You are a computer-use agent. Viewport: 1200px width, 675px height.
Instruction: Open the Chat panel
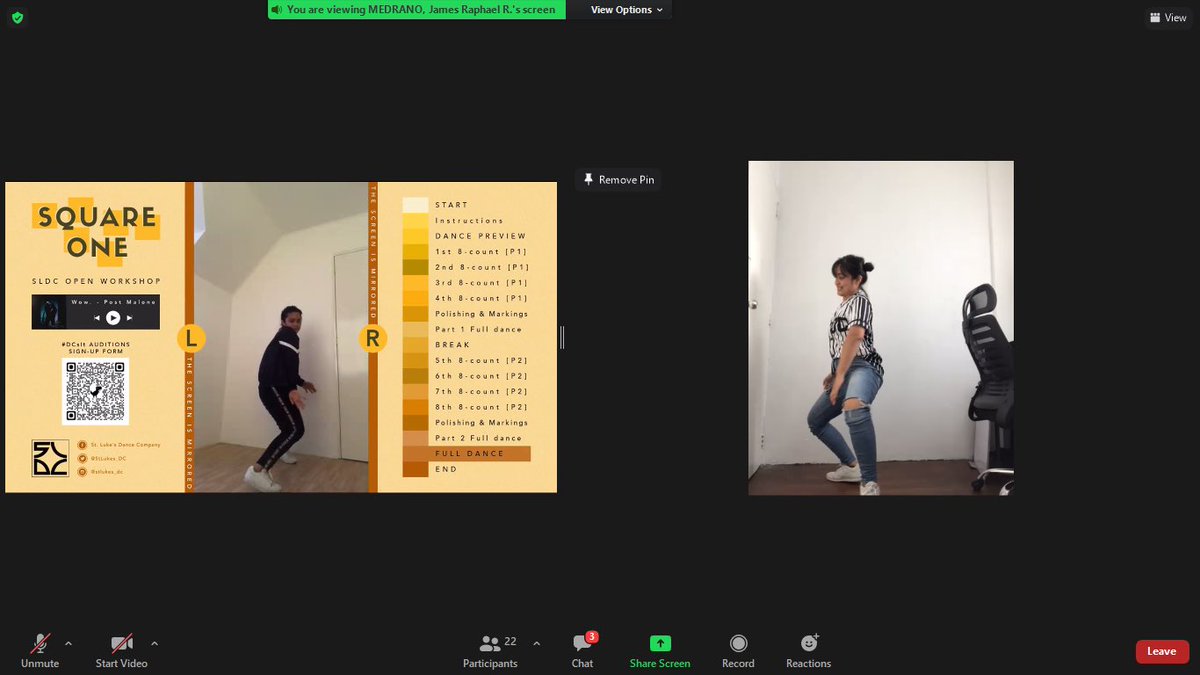tap(583, 651)
